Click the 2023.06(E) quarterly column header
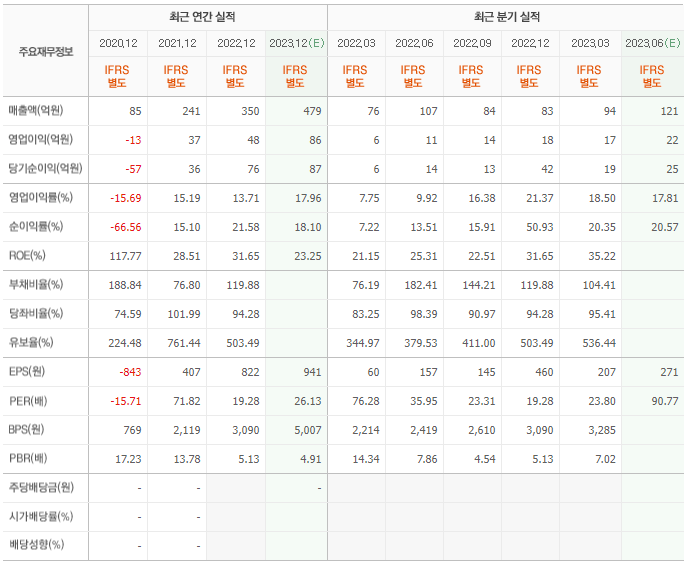Viewport: 688px width, 564px height. pyautogui.click(x=652, y=43)
